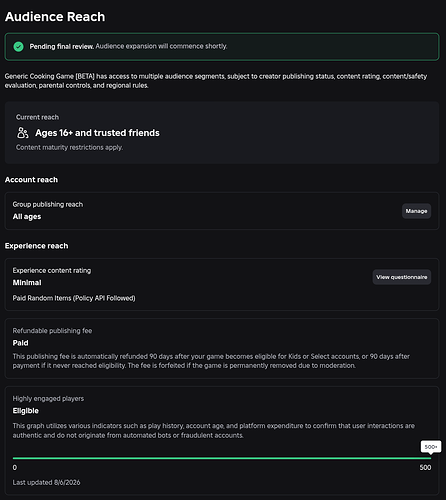The height and width of the screenshot is (500, 446).
Task: Click 'Last updated 8/6/2026' text
Action: [46, 483]
